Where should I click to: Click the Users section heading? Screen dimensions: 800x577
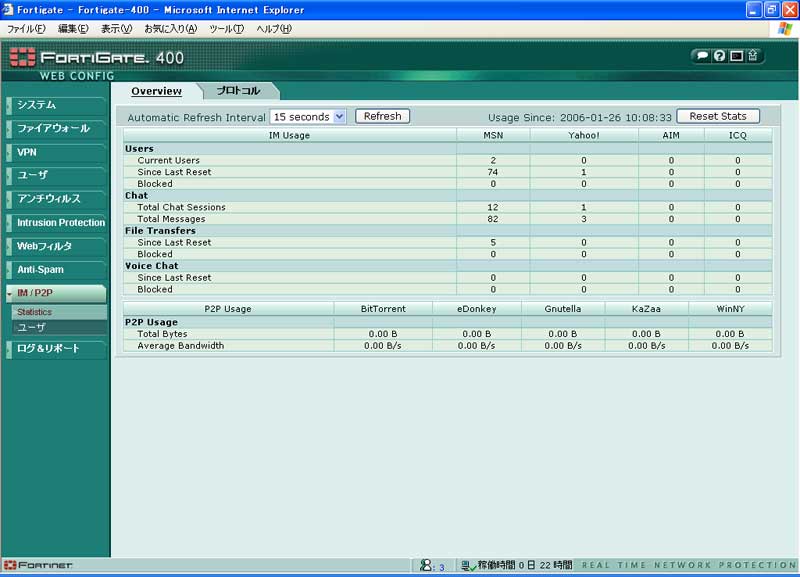[139, 148]
